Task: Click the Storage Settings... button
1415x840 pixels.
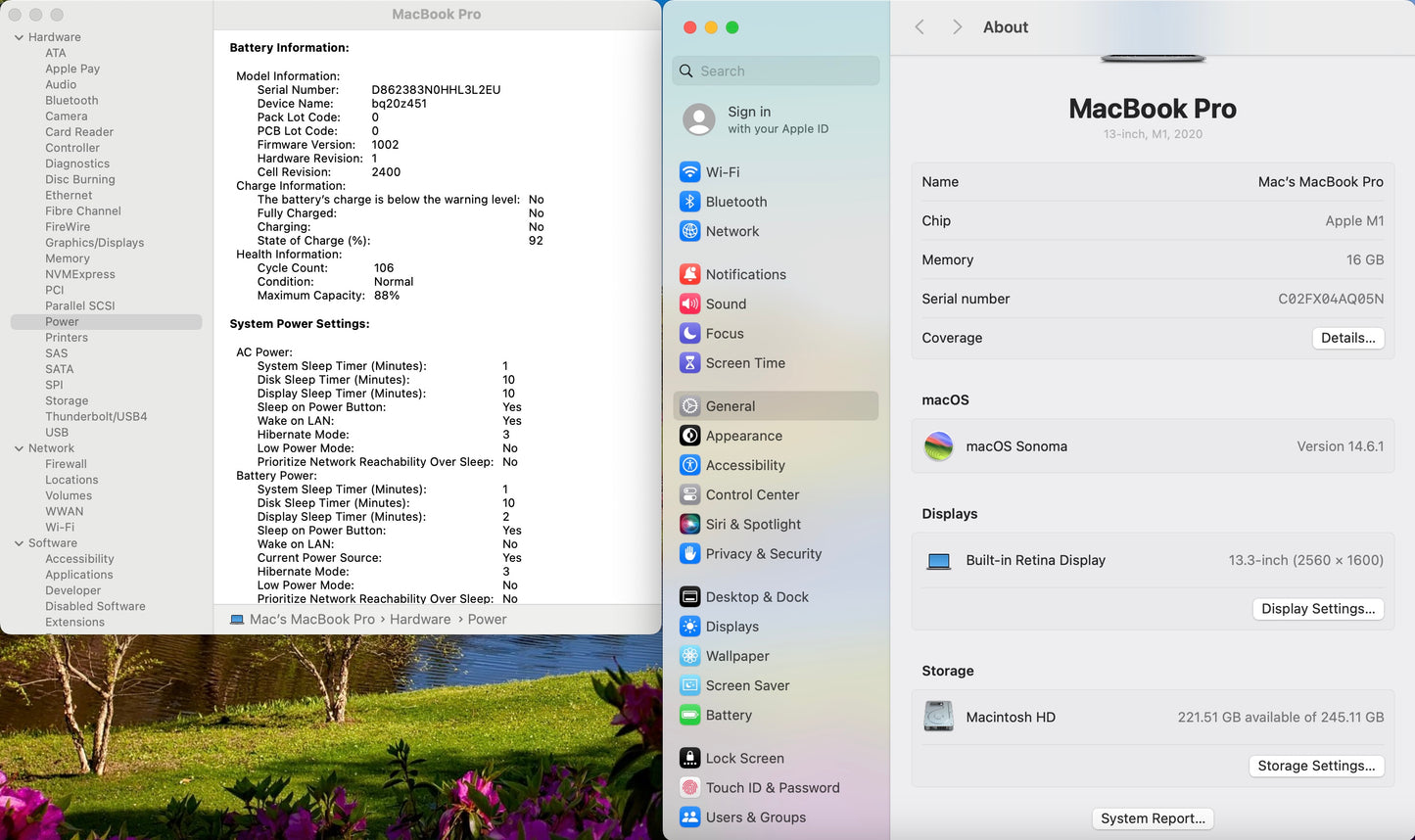Action: pyautogui.click(x=1315, y=766)
